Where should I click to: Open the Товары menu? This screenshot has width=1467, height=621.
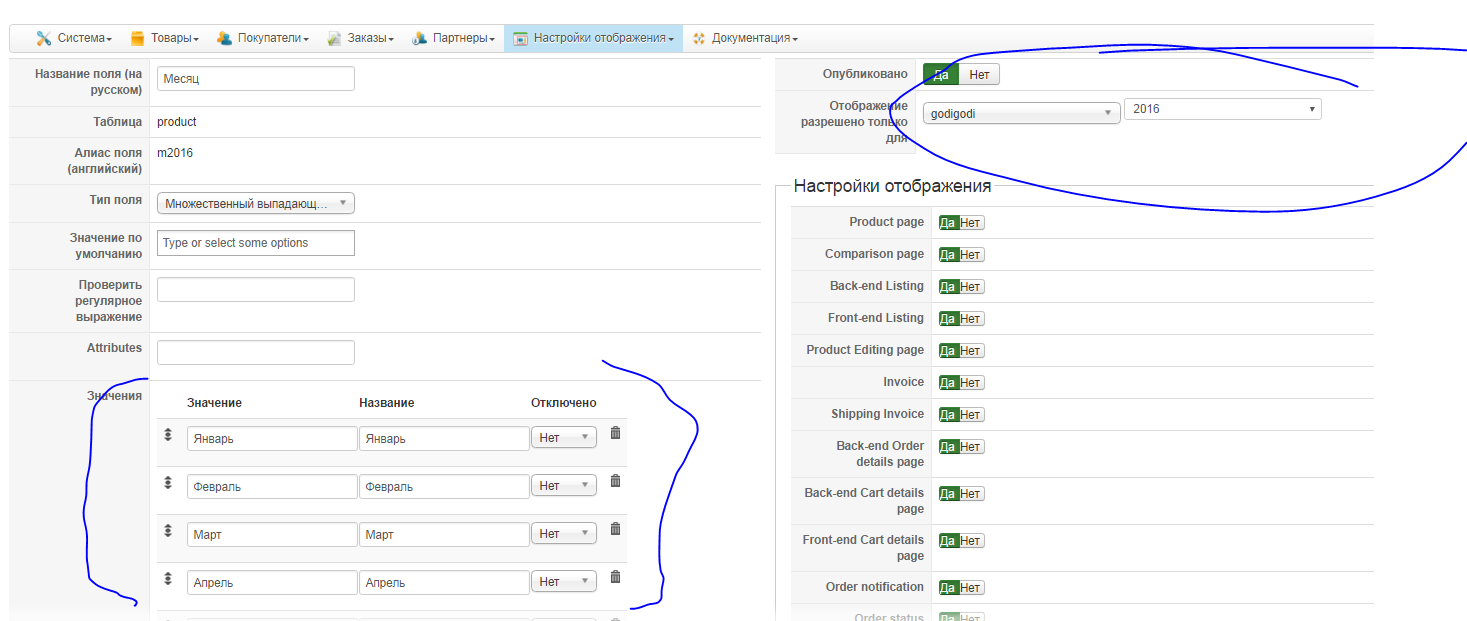point(165,38)
